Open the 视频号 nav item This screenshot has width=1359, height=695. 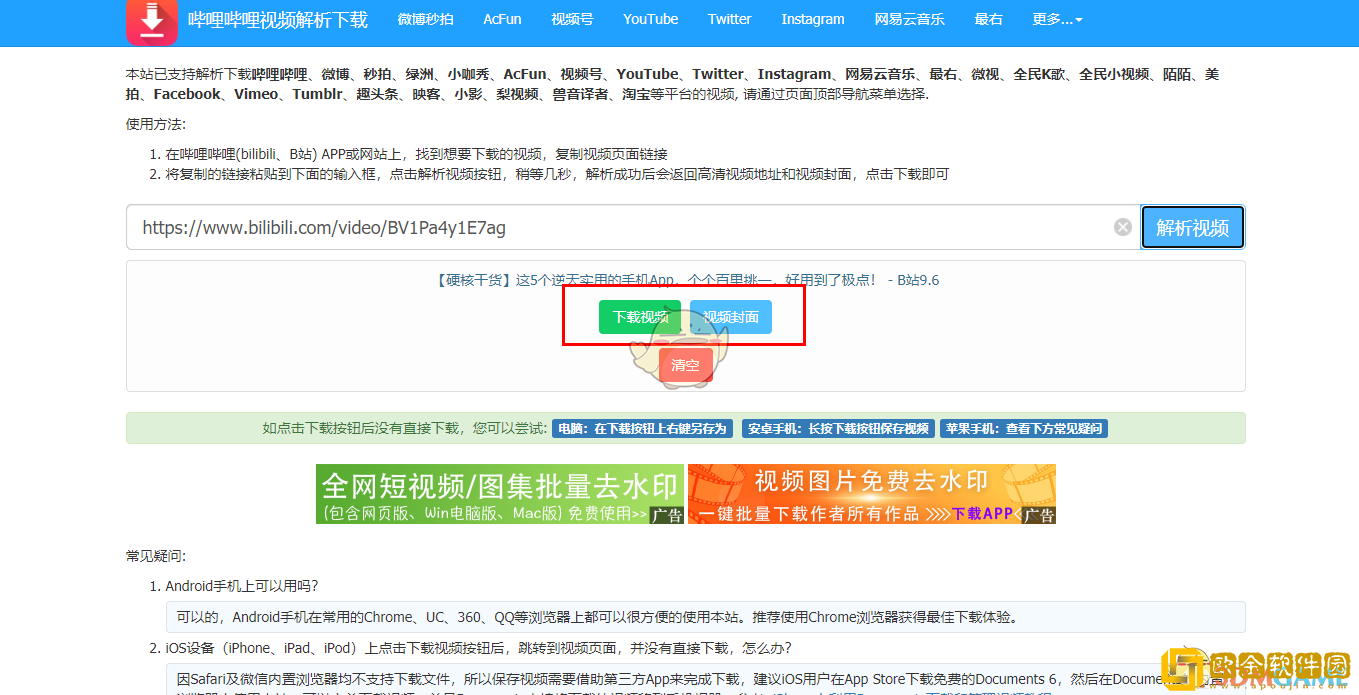(x=572, y=19)
